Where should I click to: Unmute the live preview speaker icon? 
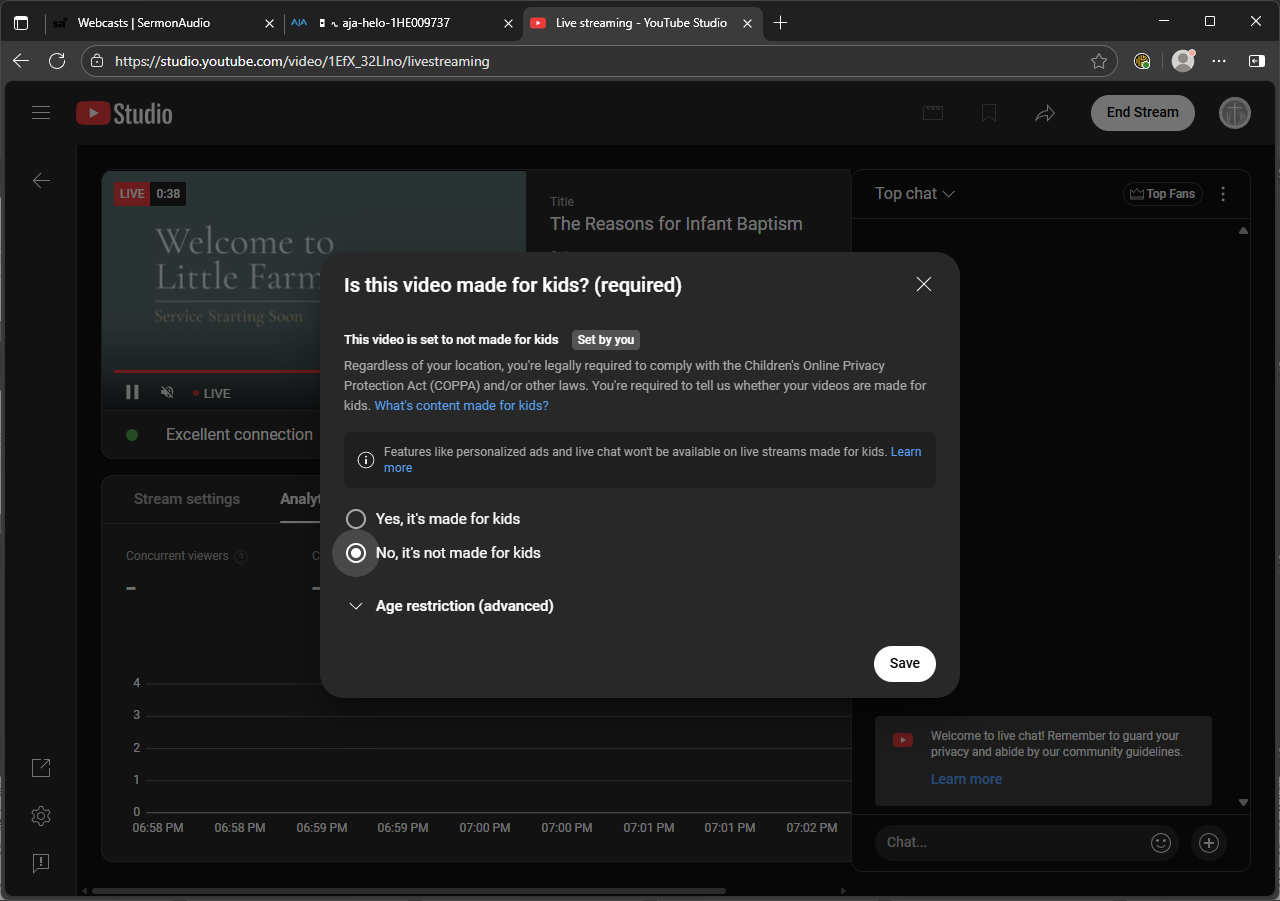pos(167,393)
